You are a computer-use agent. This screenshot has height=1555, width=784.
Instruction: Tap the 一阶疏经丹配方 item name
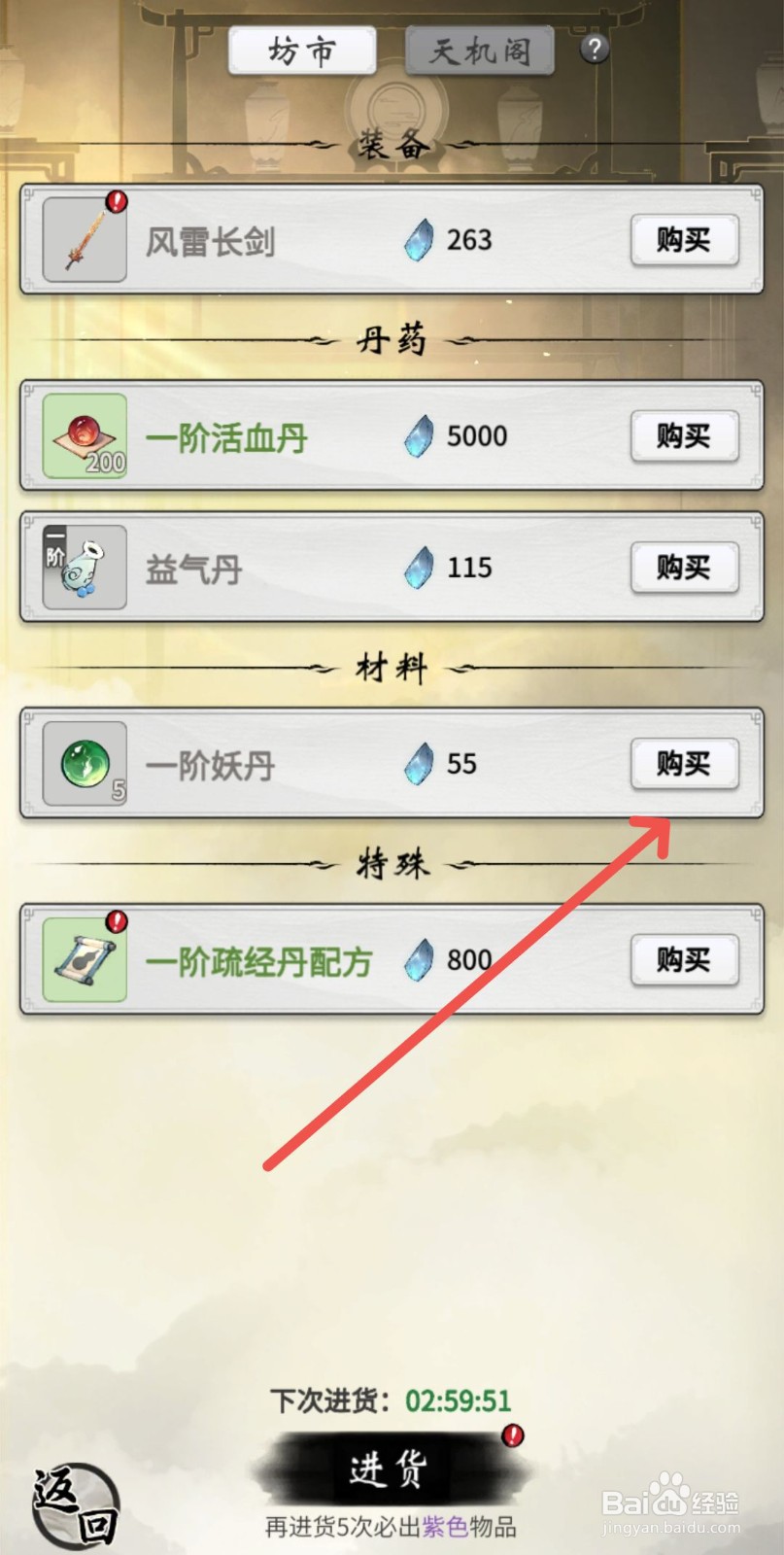tap(259, 962)
